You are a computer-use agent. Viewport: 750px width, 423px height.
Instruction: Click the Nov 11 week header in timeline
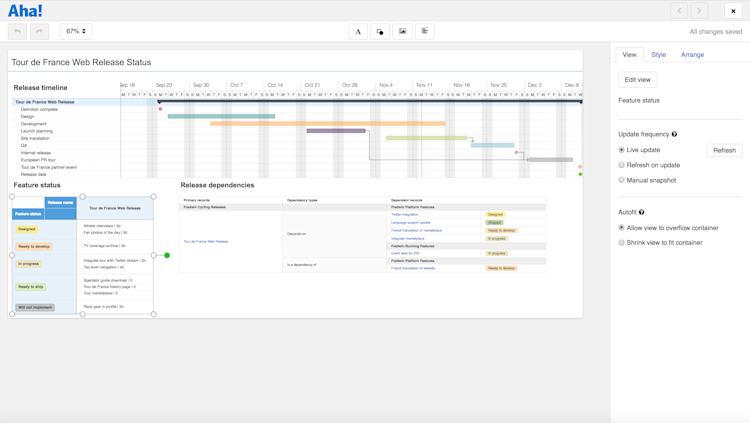424,85
